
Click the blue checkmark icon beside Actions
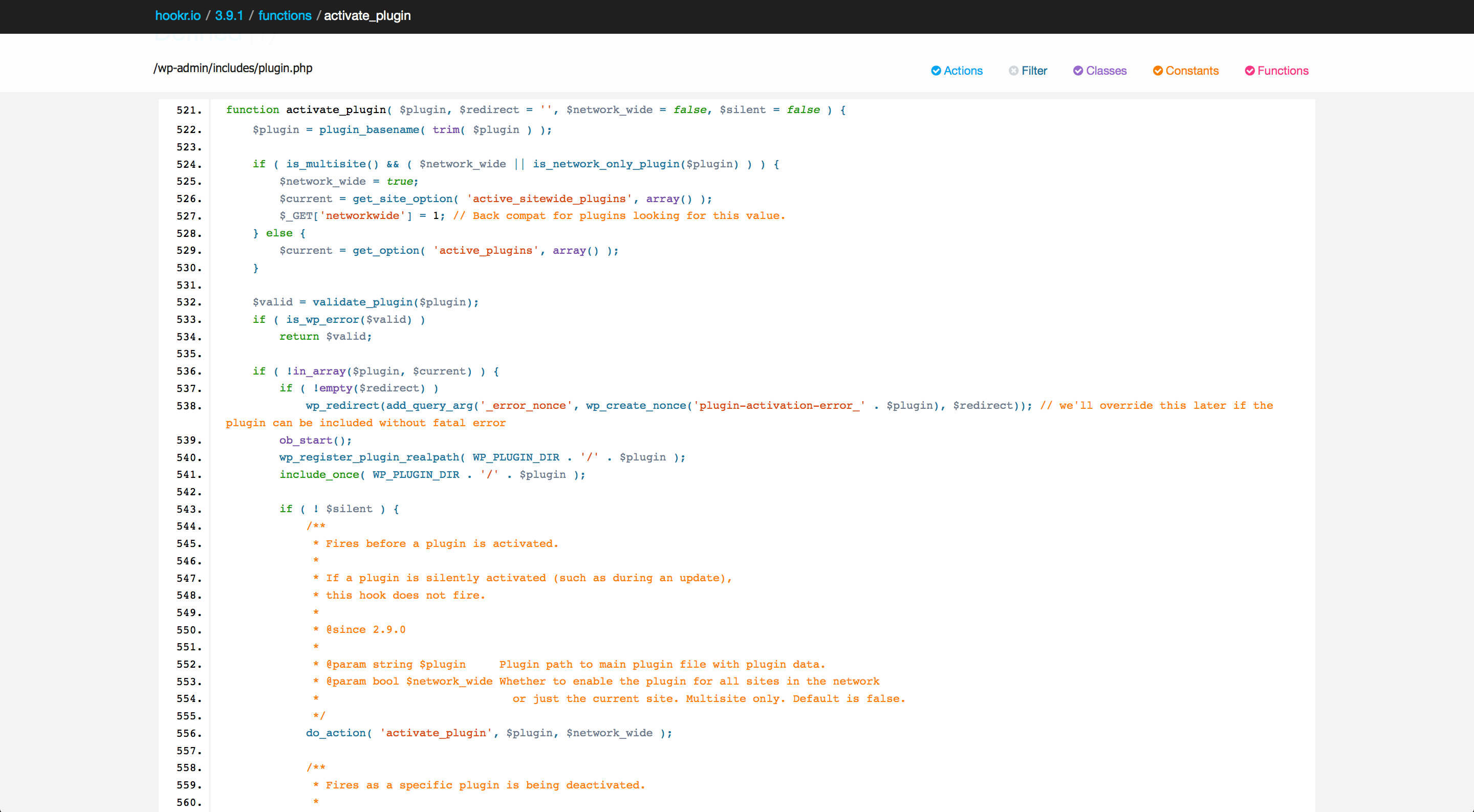936,71
